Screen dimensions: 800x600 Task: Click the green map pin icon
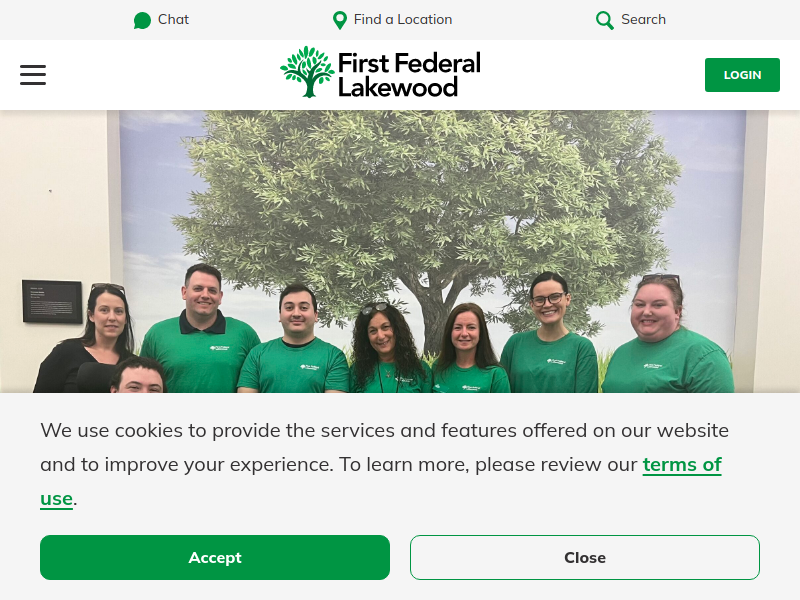(x=340, y=20)
